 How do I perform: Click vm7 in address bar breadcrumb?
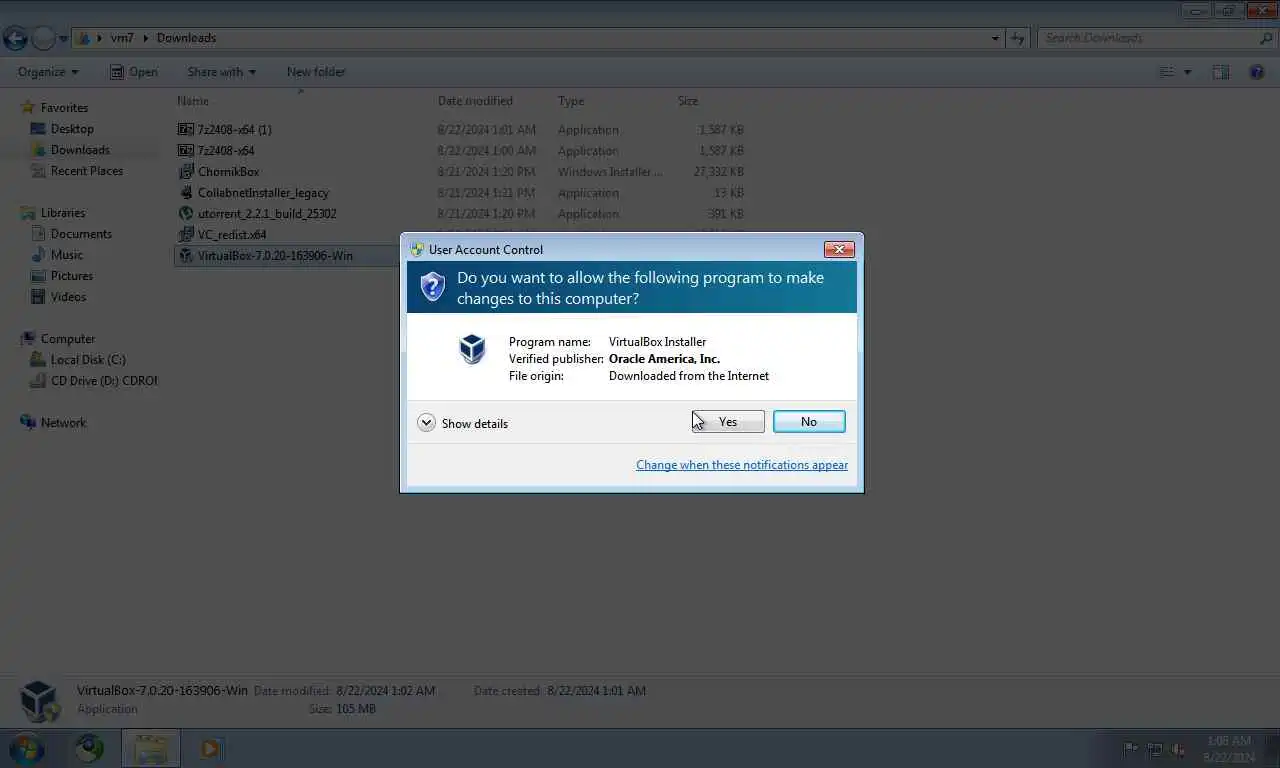point(122,38)
